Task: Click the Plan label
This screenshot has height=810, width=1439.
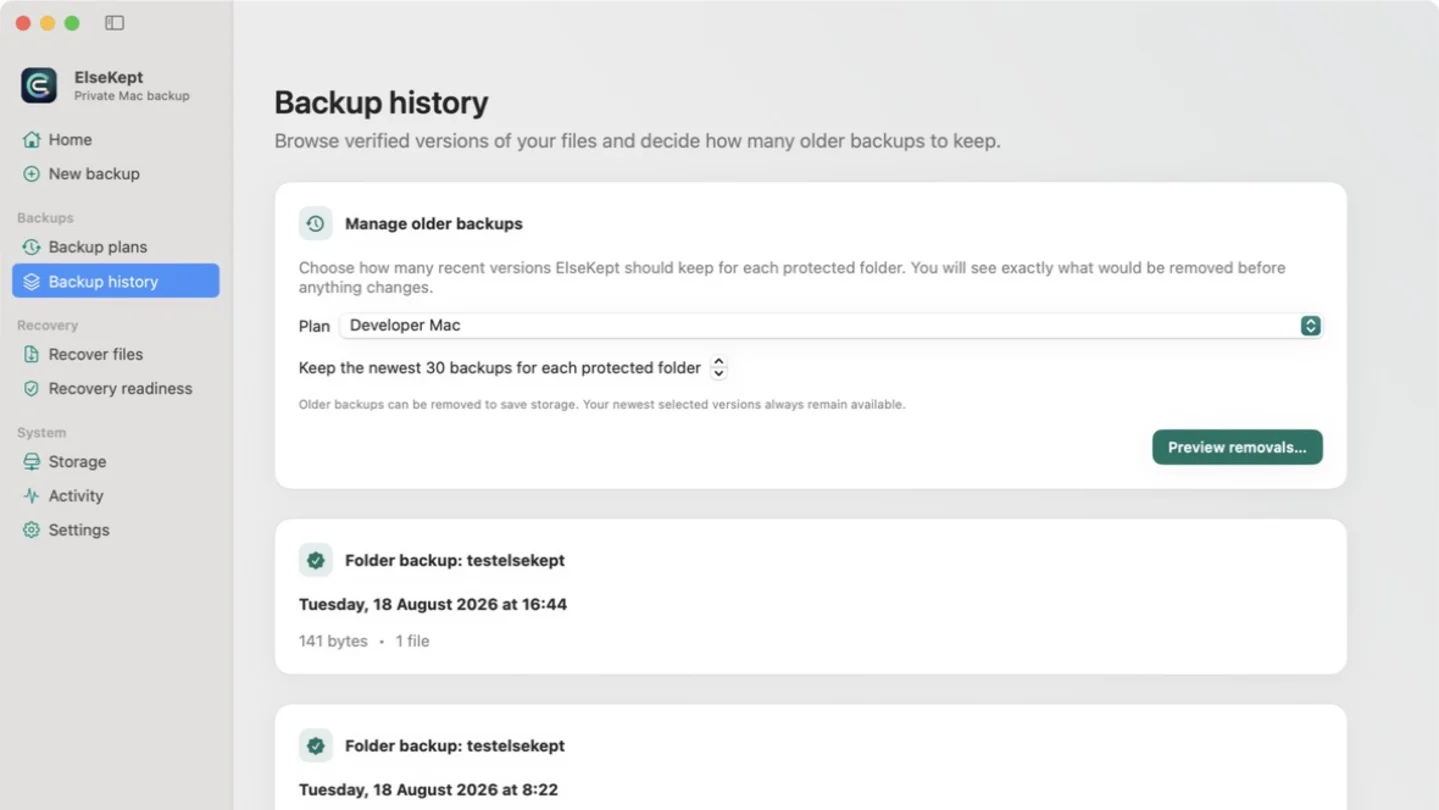Action: coord(314,326)
